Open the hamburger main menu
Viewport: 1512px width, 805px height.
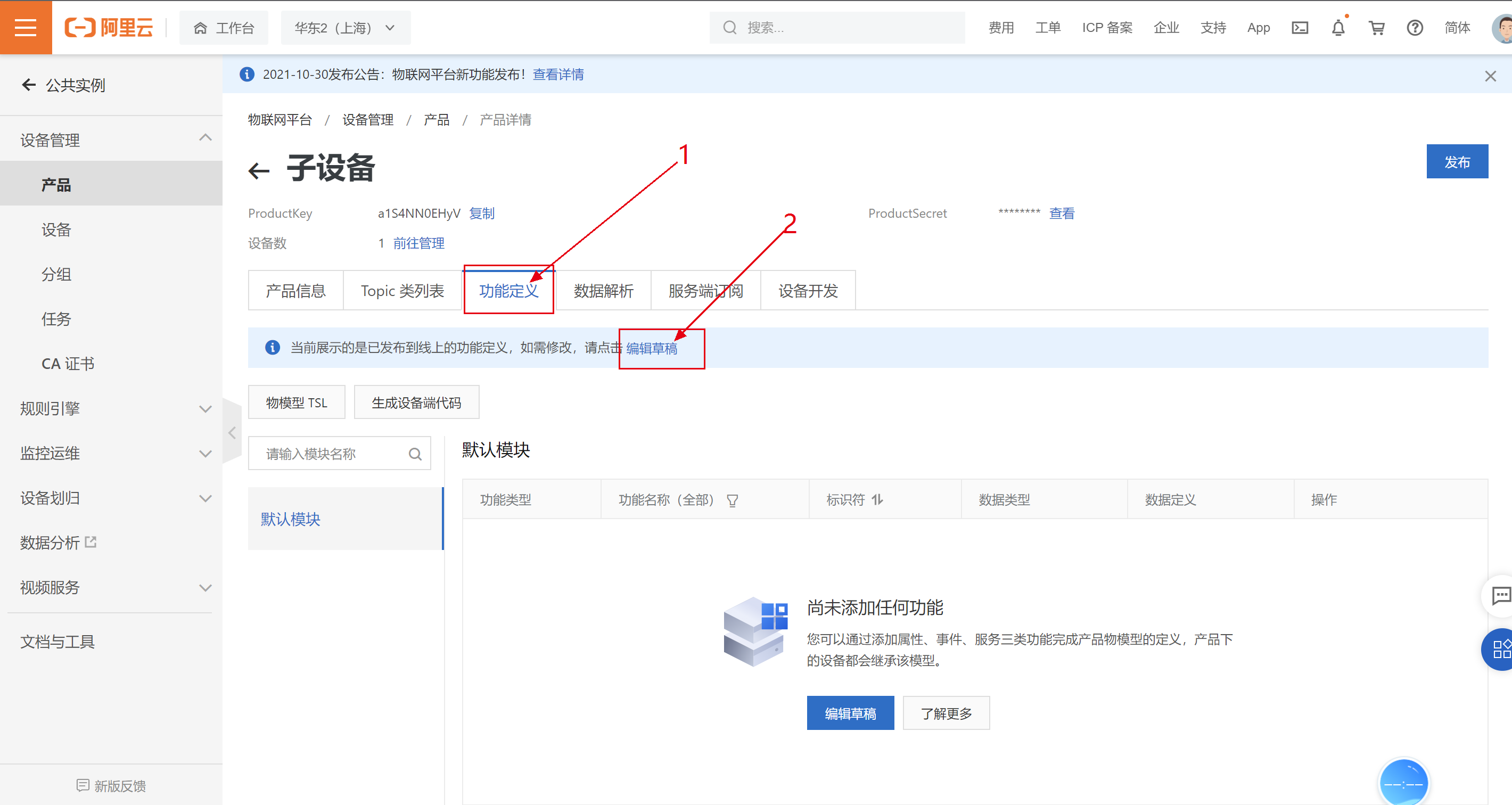click(25, 28)
